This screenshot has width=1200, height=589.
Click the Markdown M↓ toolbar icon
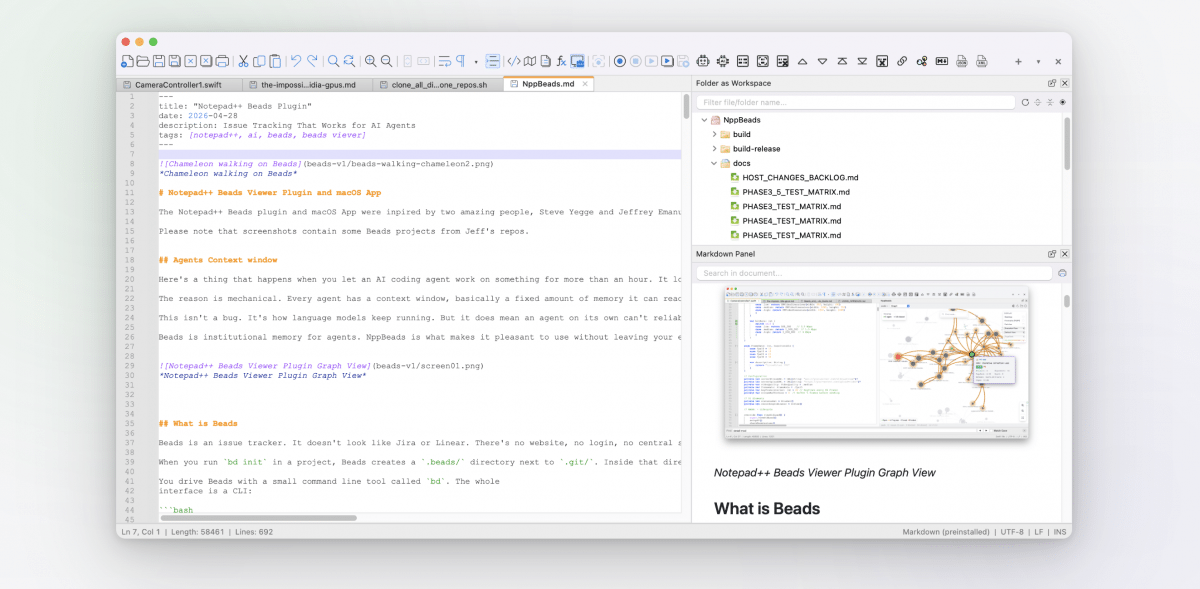[x=941, y=61]
